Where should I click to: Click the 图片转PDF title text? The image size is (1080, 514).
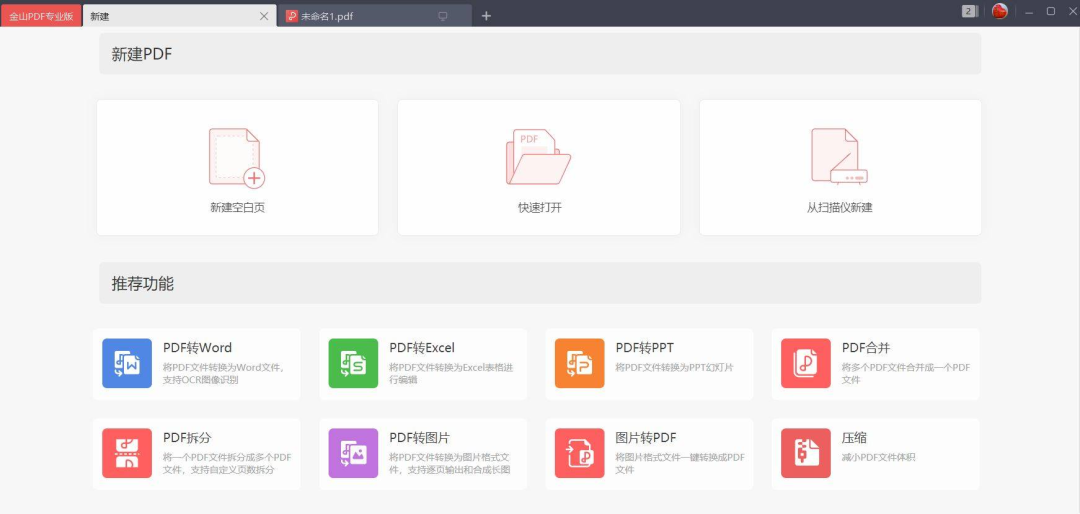pos(646,438)
